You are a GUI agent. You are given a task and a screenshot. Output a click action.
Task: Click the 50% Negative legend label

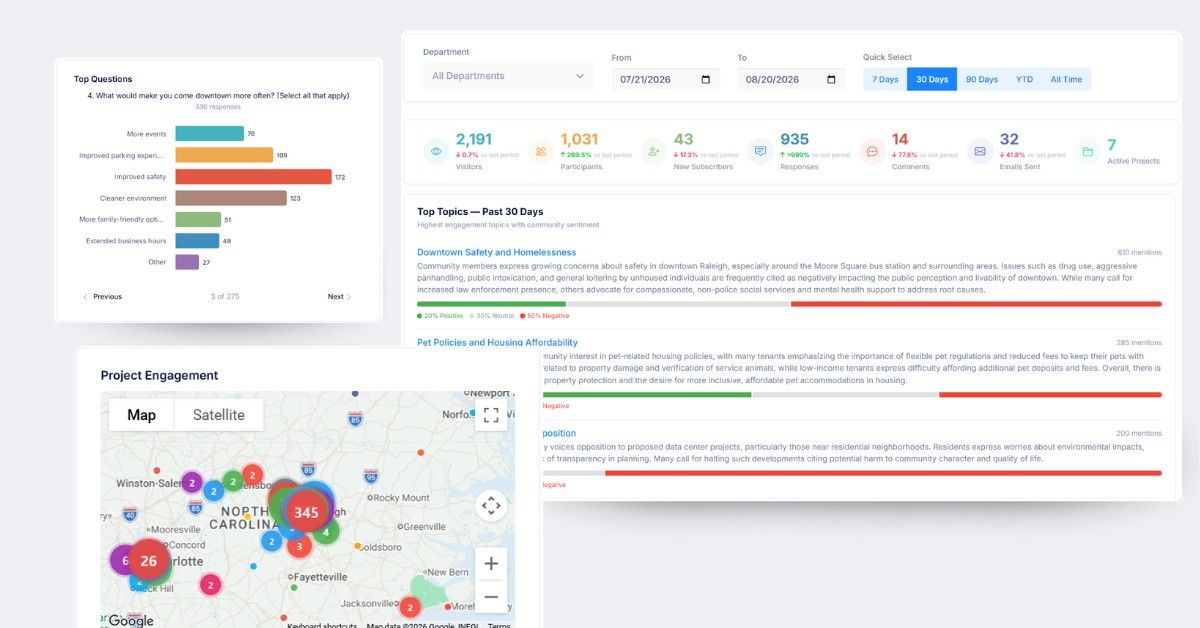point(544,316)
